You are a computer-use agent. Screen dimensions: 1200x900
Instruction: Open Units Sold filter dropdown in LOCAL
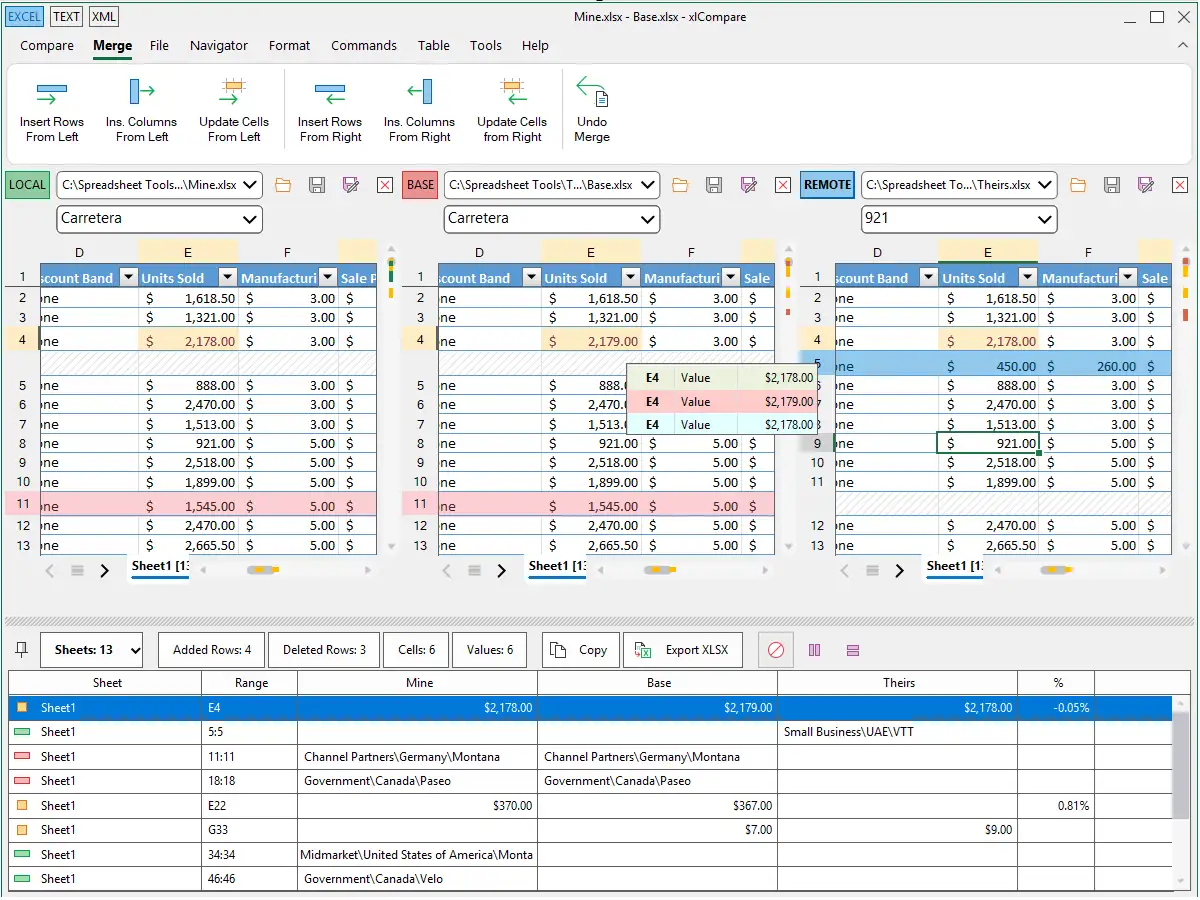pyautogui.click(x=226, y=278)
